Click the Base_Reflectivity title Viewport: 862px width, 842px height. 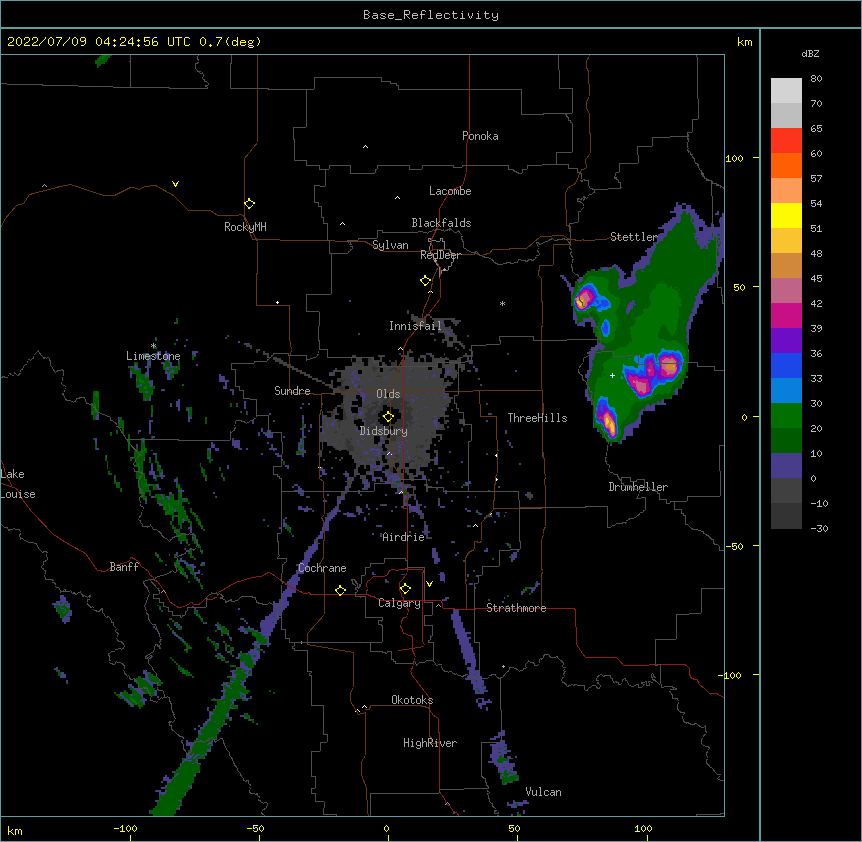(431, 15)
